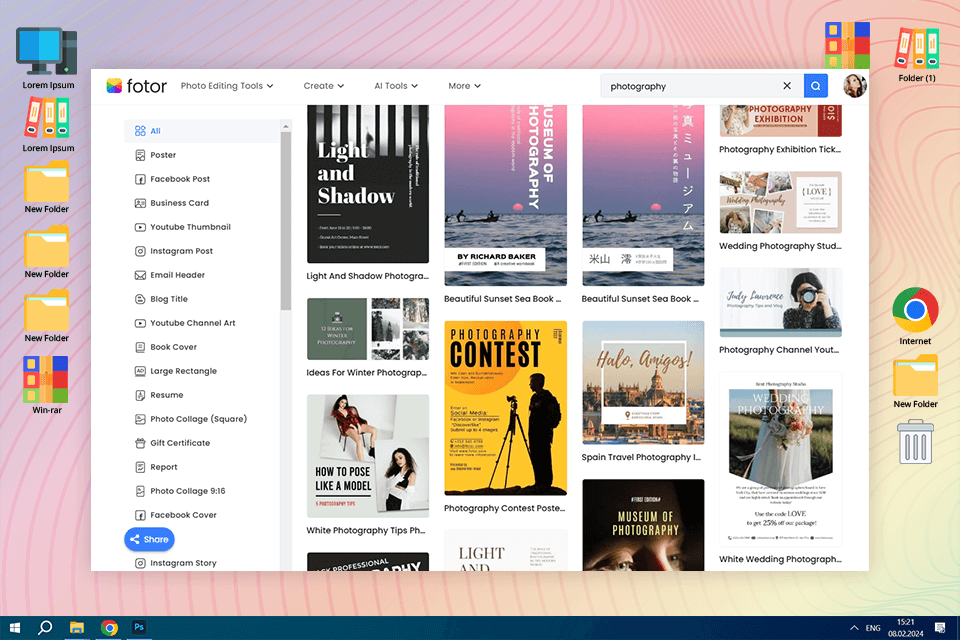The image size is (960, 640).
Task: Expand the AI Tools menu
Action: [396, 86]
